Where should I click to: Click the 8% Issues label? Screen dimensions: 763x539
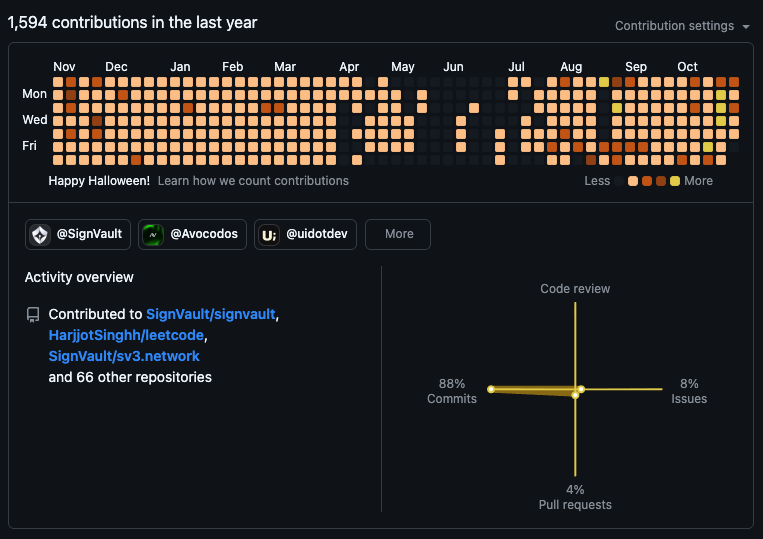pos(689,391)
